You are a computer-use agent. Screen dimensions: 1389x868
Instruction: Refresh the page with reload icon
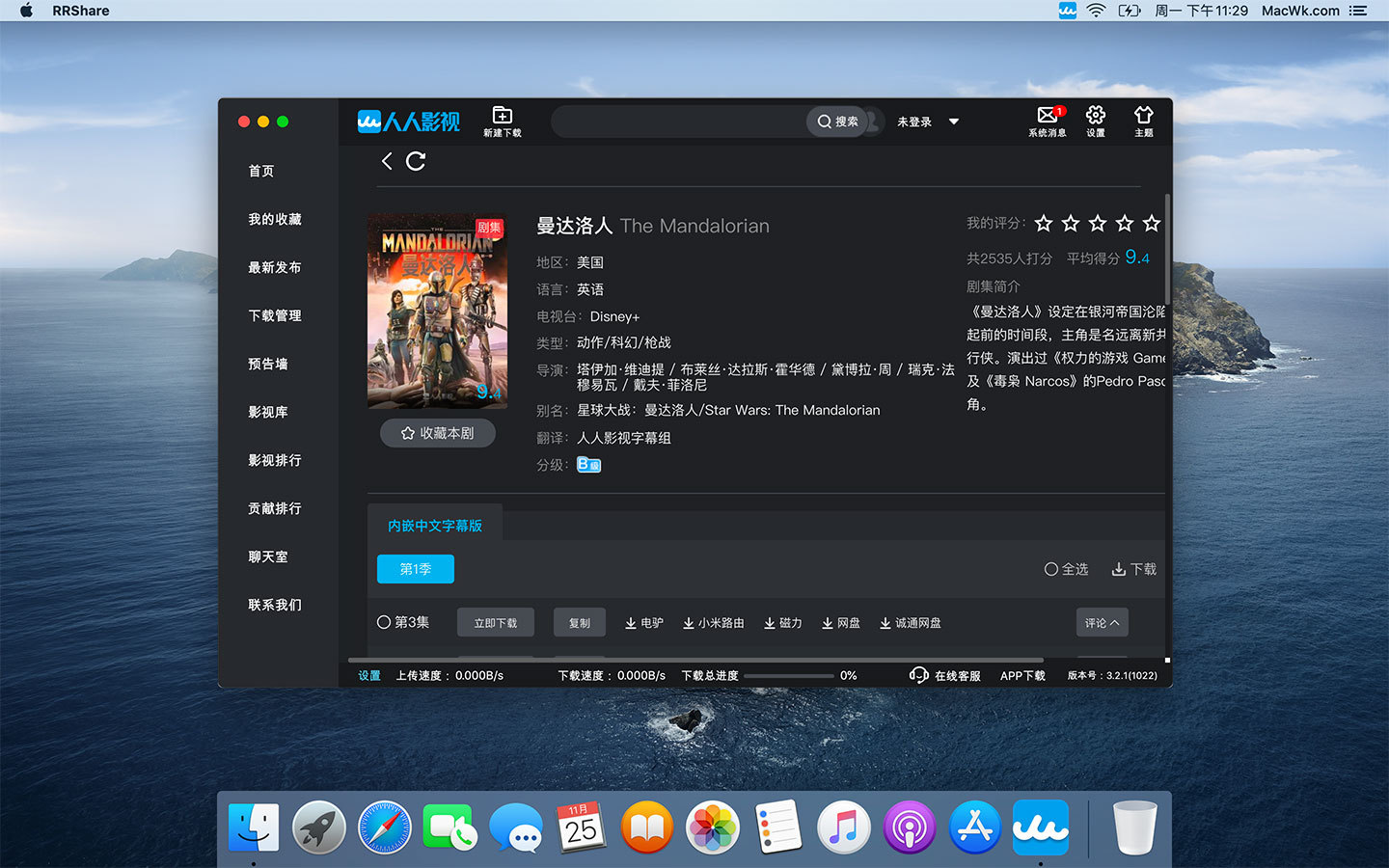tap(416, 161)
